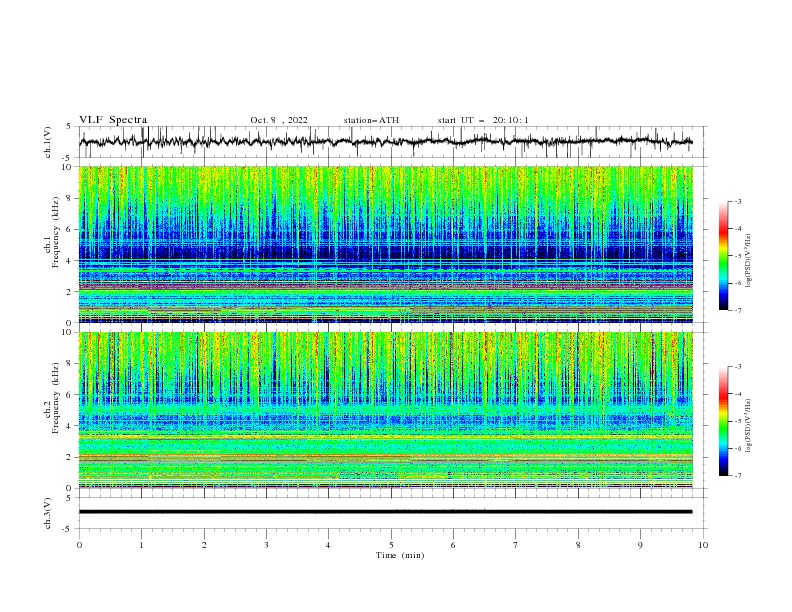Viewport: 792px width, 612px height.
Task: Click the time axis tick label '10'
Action: tap(703, 545)
